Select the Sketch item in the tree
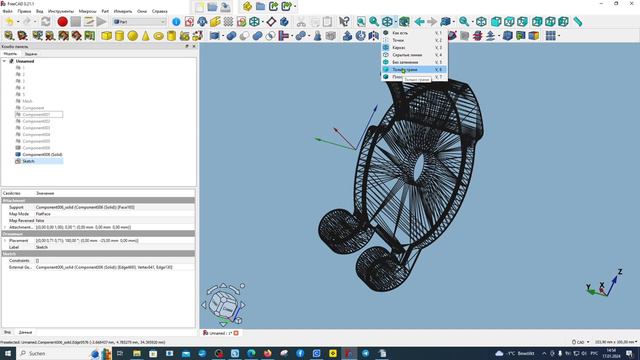Viewport: 640px width, 360px height. click(29, 161)
